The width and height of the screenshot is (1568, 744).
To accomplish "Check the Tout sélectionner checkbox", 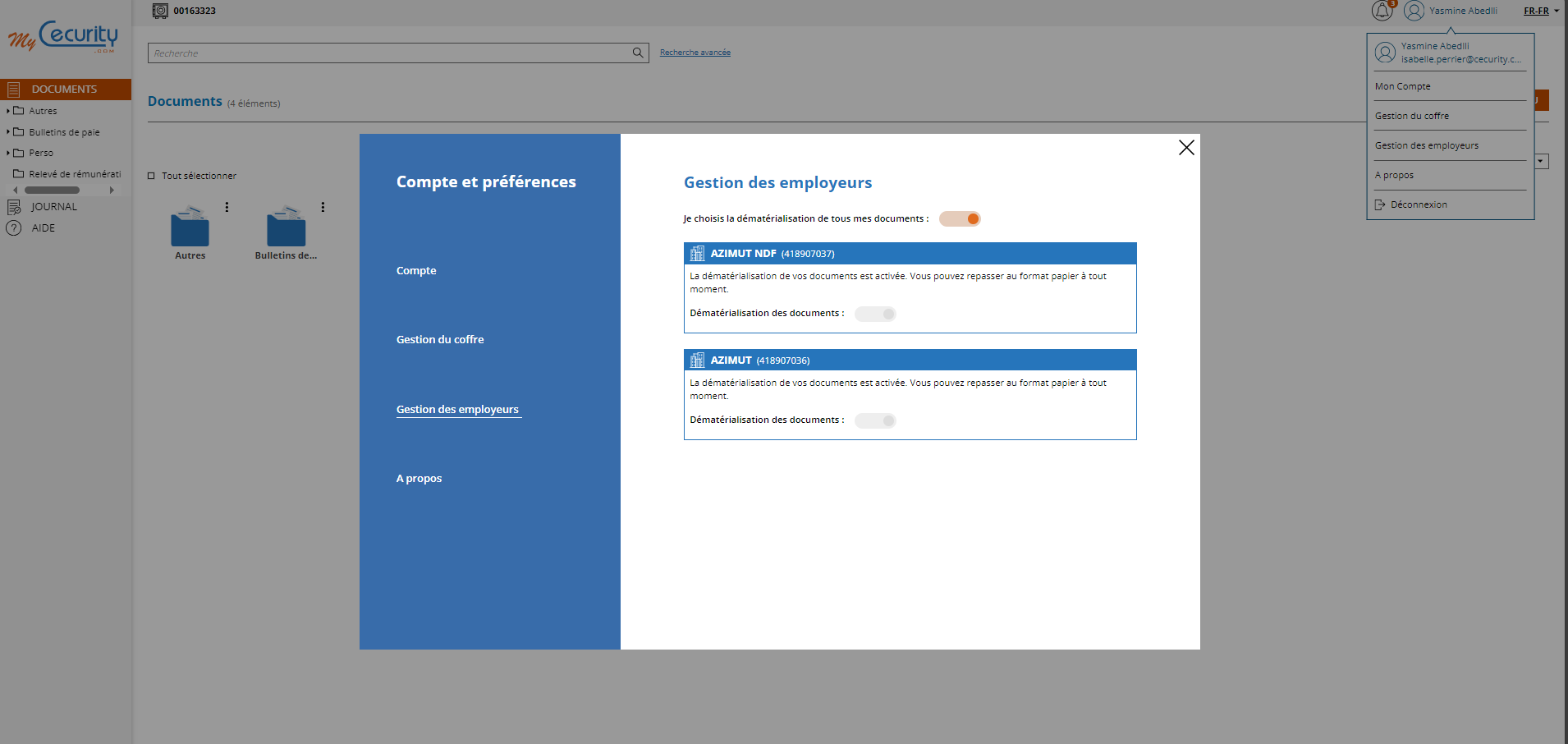I will [151, 175].
